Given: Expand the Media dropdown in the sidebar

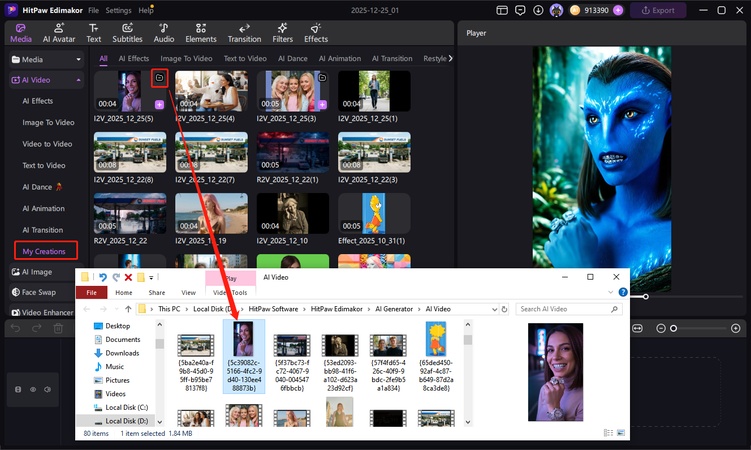Looking at the screenshot, I should 78,59.
